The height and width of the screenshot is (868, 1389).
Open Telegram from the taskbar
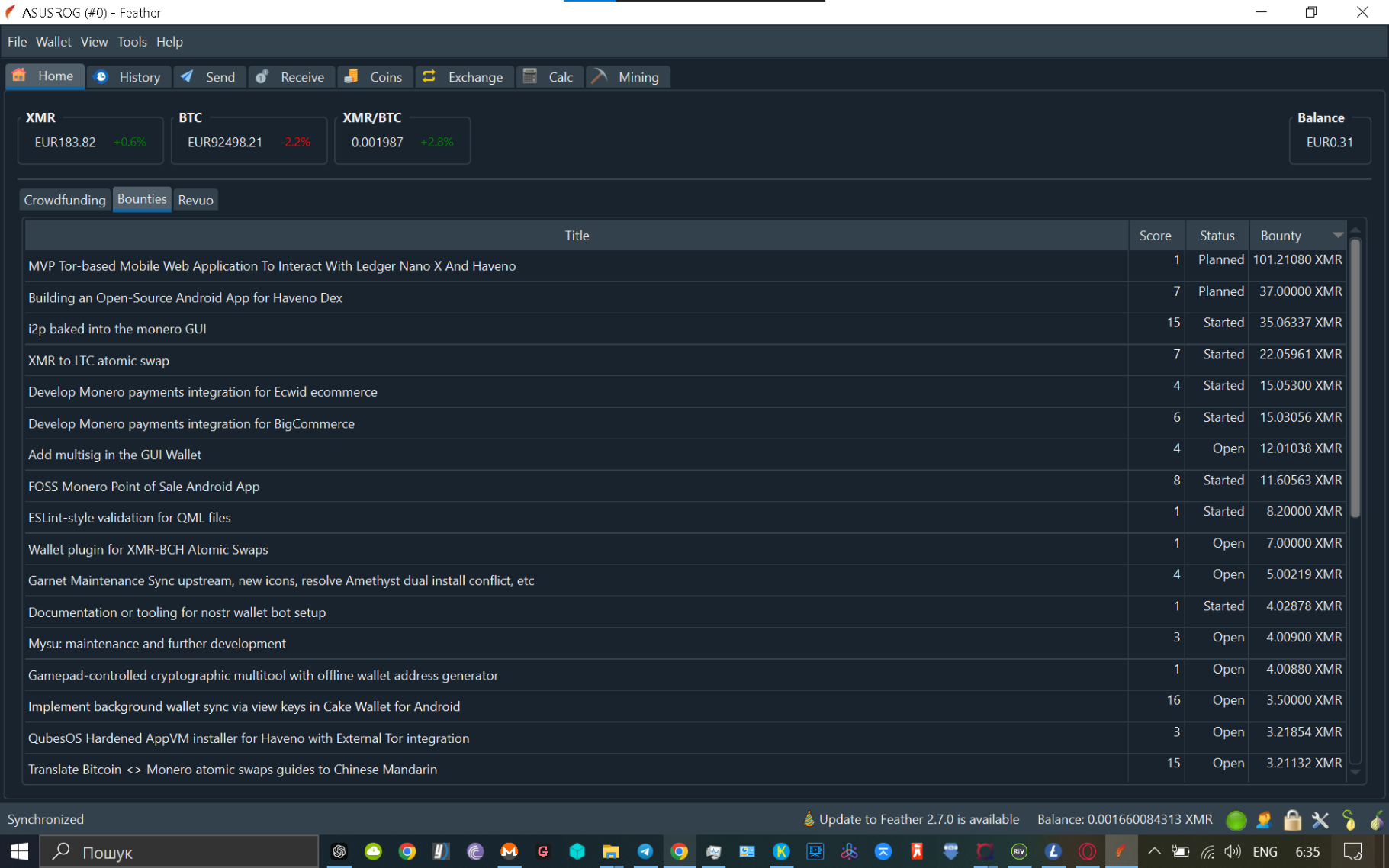coord(645,851)
